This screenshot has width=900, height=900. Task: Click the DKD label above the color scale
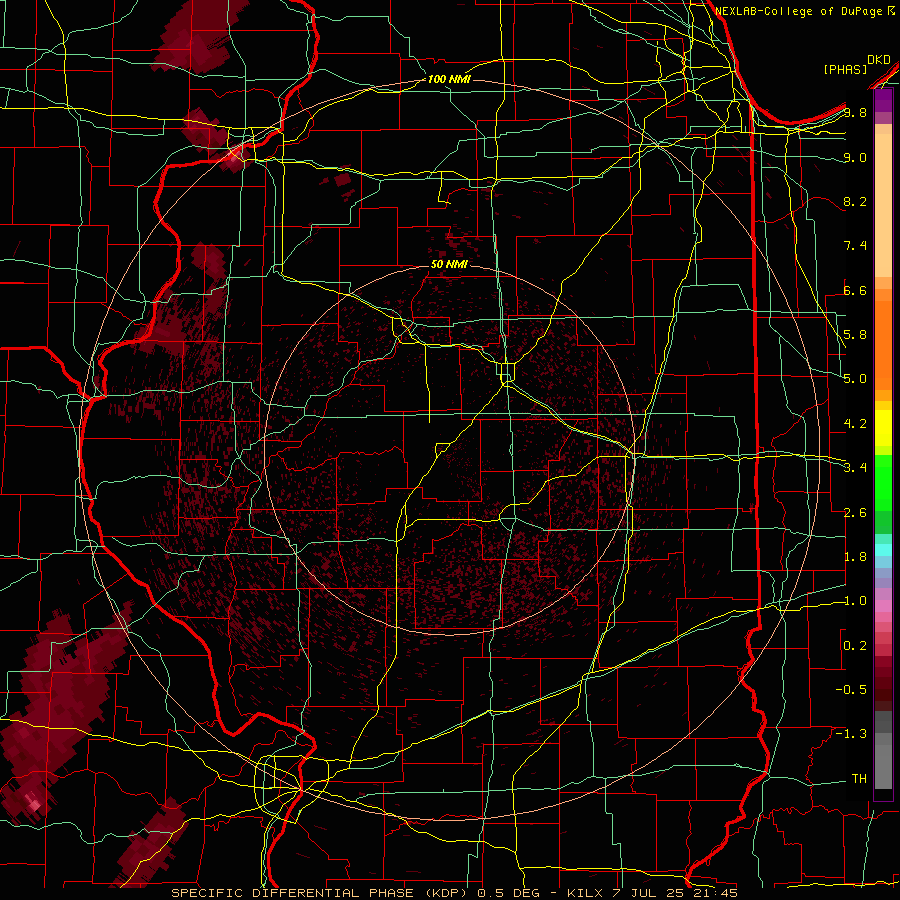879,60
